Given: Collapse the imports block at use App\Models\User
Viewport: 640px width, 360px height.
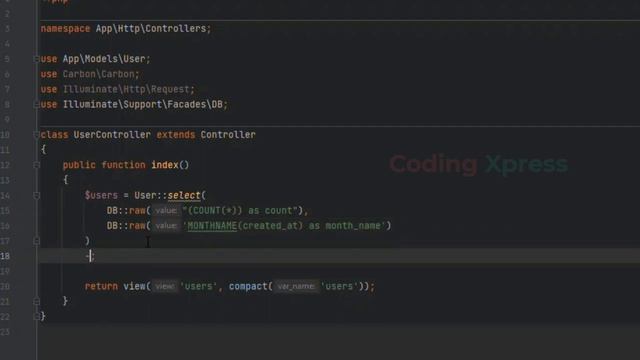Looking at the screenshot, I should pos(36,59).
